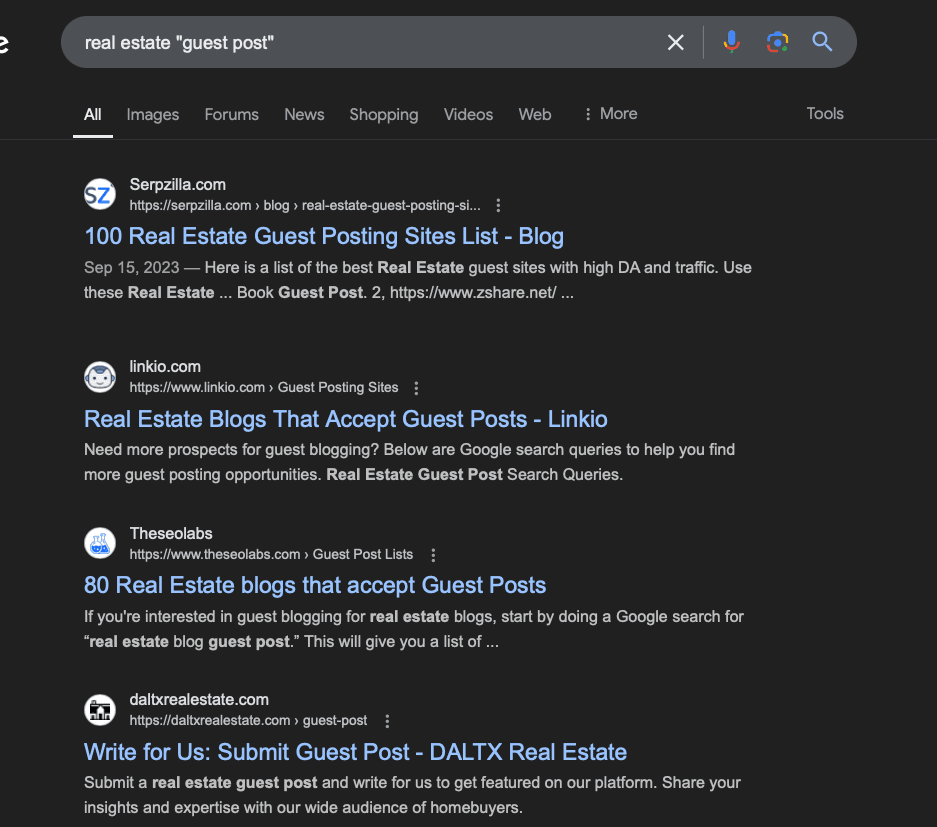Open options menu for Linkio result
937x827 pixels.
[417, 388]
